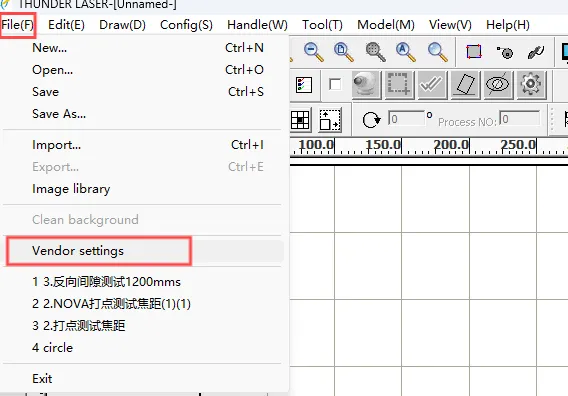Click the gear settings icon in toolbar
Image resolution: width=568 pixels, height=396 pixels.
pos(531,84)
